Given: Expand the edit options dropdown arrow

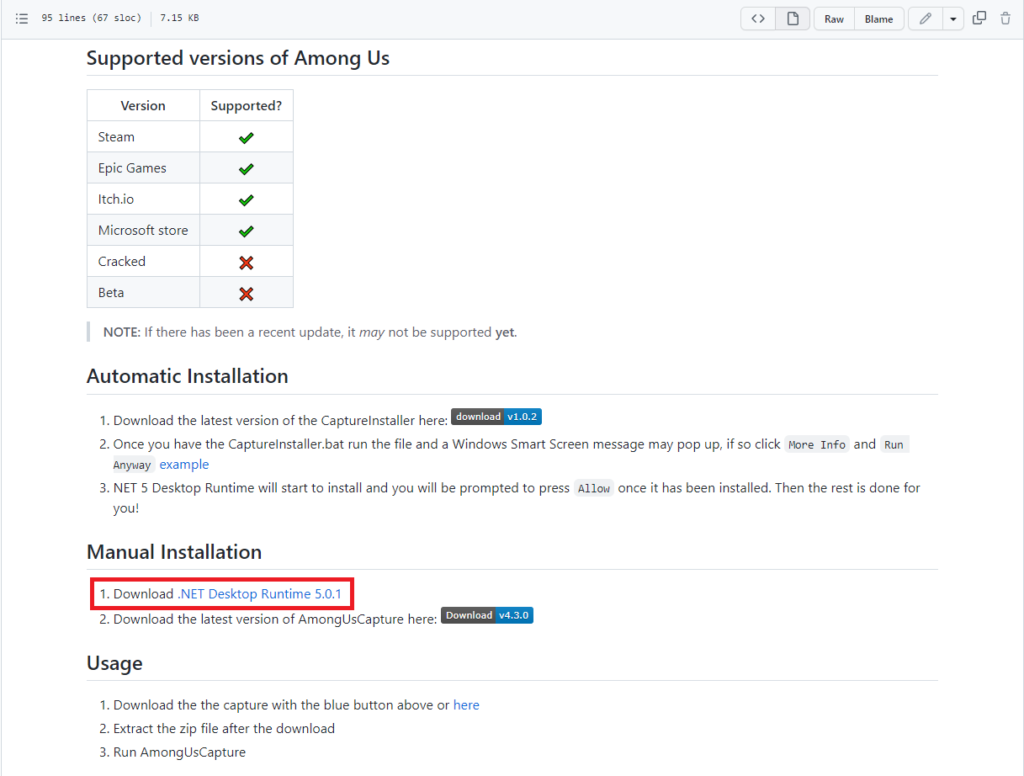Looking at the screenshot, I should (953, 18).
